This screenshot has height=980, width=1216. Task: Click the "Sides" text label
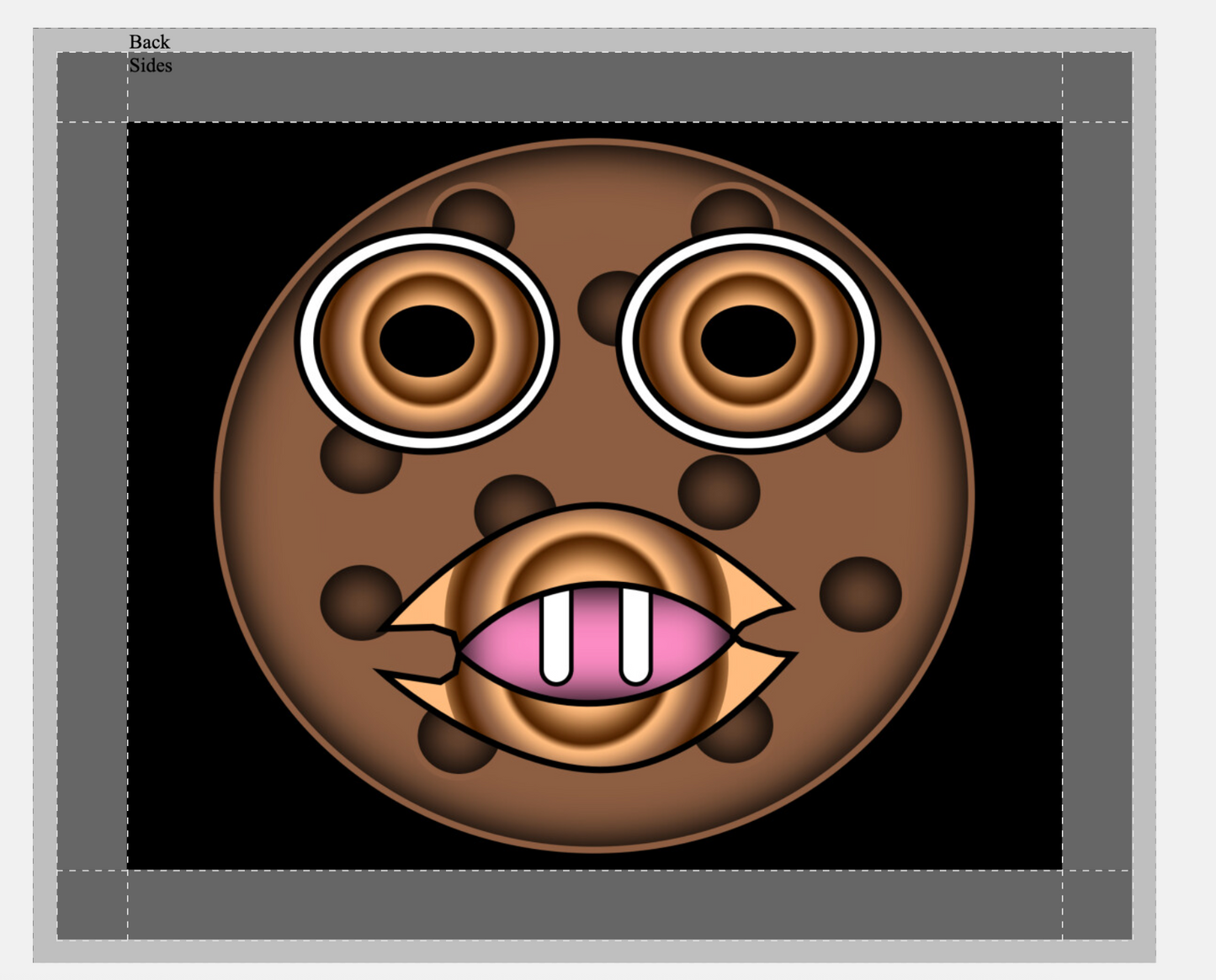(150, 66)
